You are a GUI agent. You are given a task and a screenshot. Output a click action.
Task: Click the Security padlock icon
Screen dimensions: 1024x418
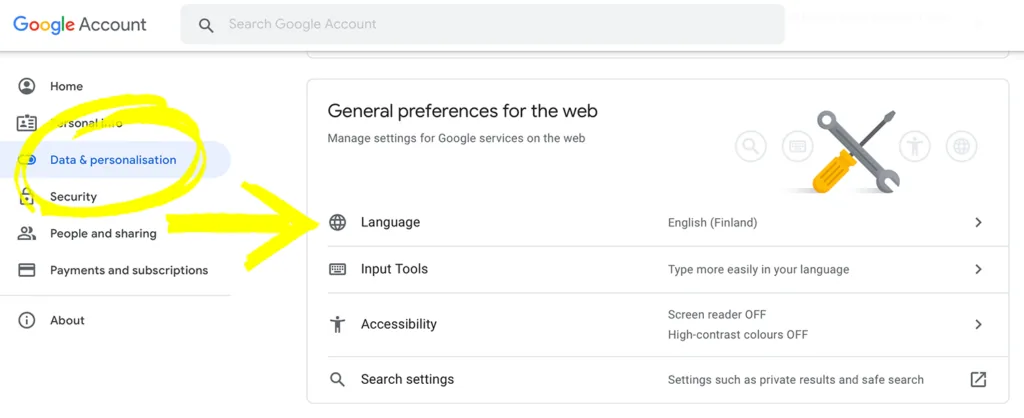pos(27,196)
